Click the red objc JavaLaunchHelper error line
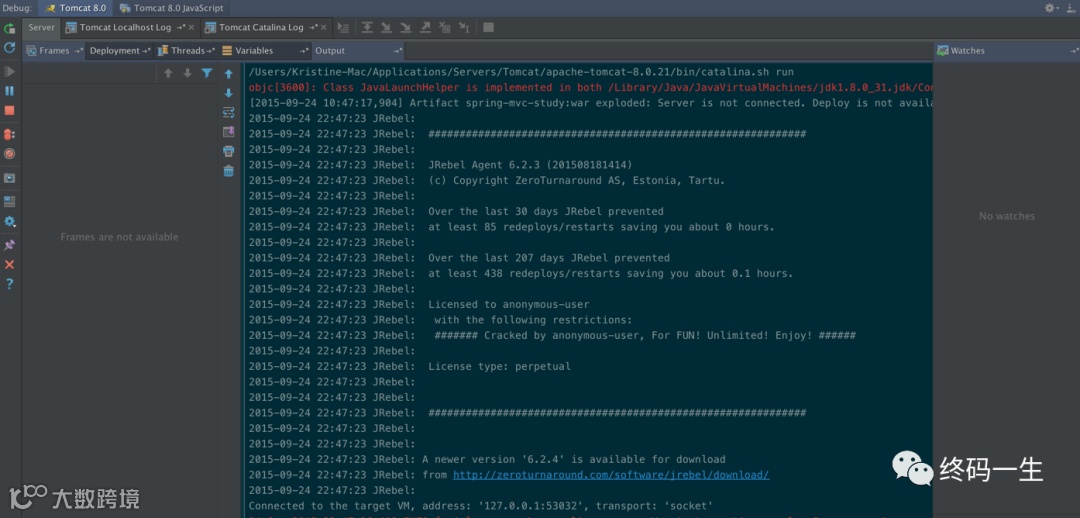Viewport: 1080px width, 518px height. coord(591,87)
